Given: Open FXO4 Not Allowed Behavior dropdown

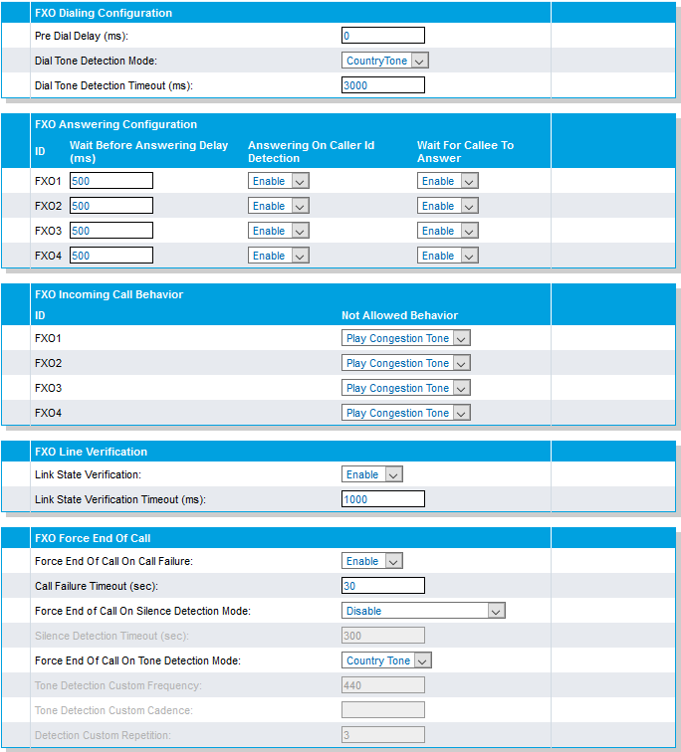Looking at the screenshot, I should point(406,413).
